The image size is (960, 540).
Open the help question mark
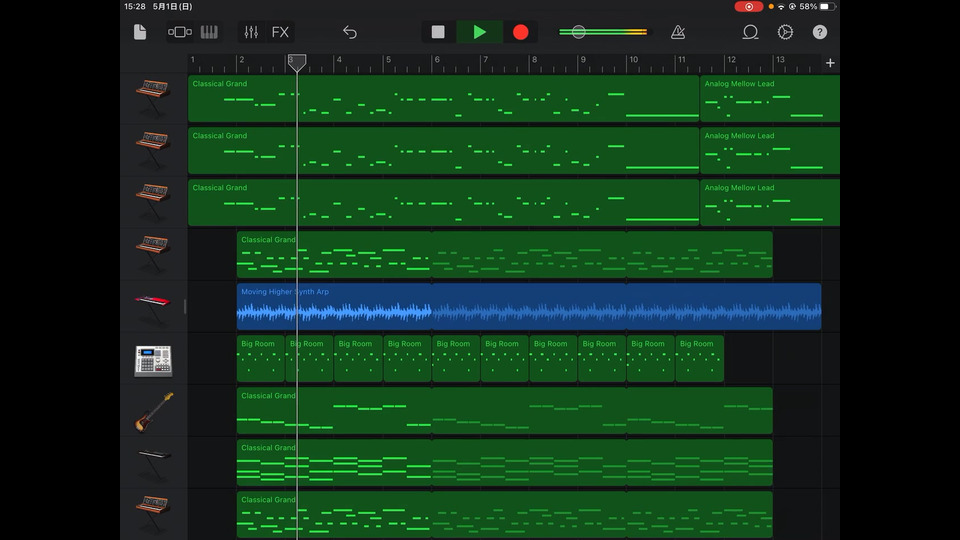coord(820,32)
